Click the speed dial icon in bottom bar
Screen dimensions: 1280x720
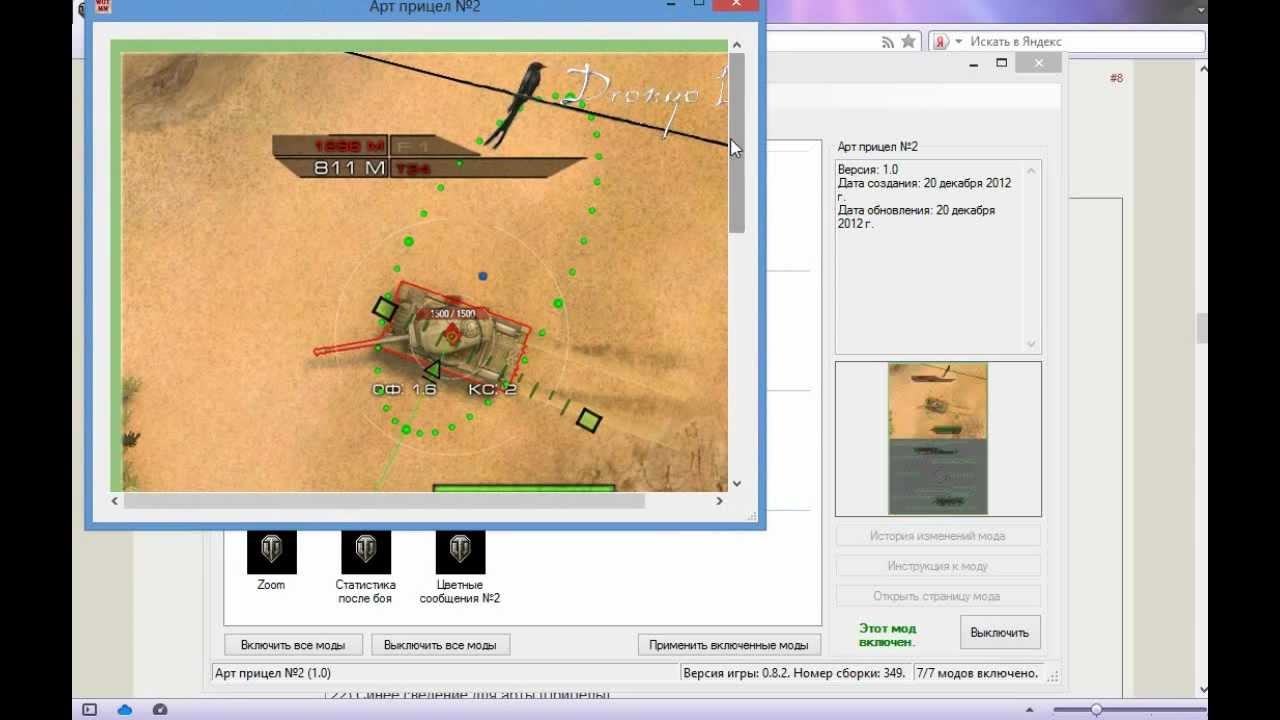coord(160,709)
